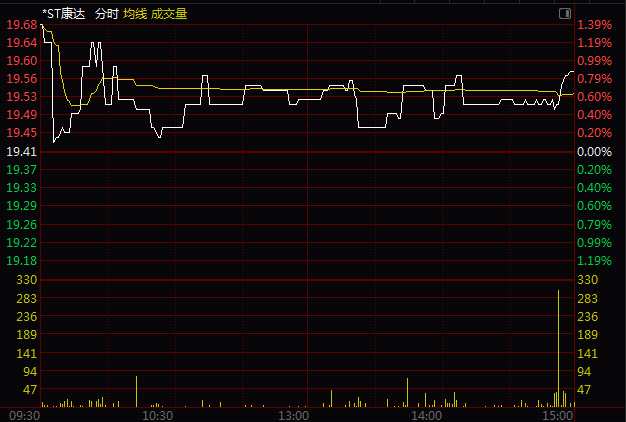Click the 13:00 time axis label
Image resolution: width=626 pixels, height=422 pixels.
[293, 416]
